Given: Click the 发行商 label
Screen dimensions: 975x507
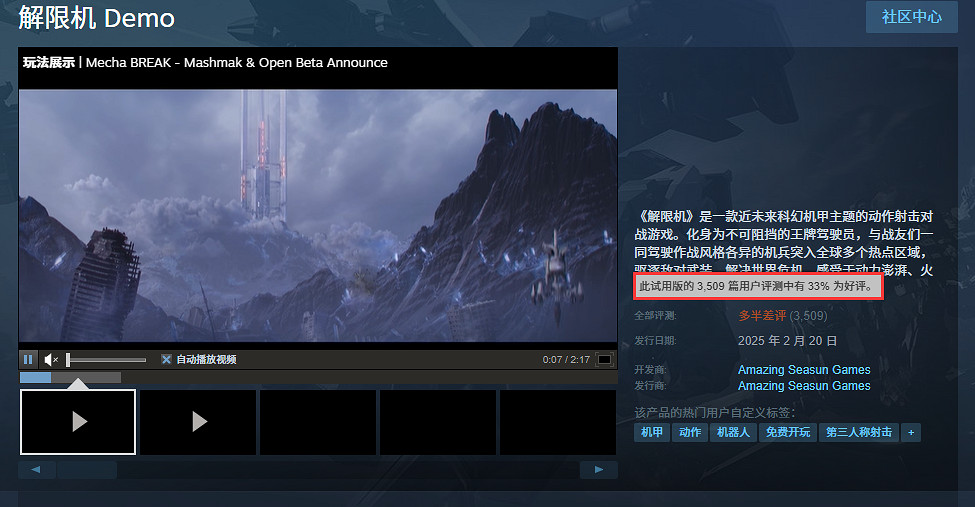Looking at the screenshot, I should pos(650,386).
